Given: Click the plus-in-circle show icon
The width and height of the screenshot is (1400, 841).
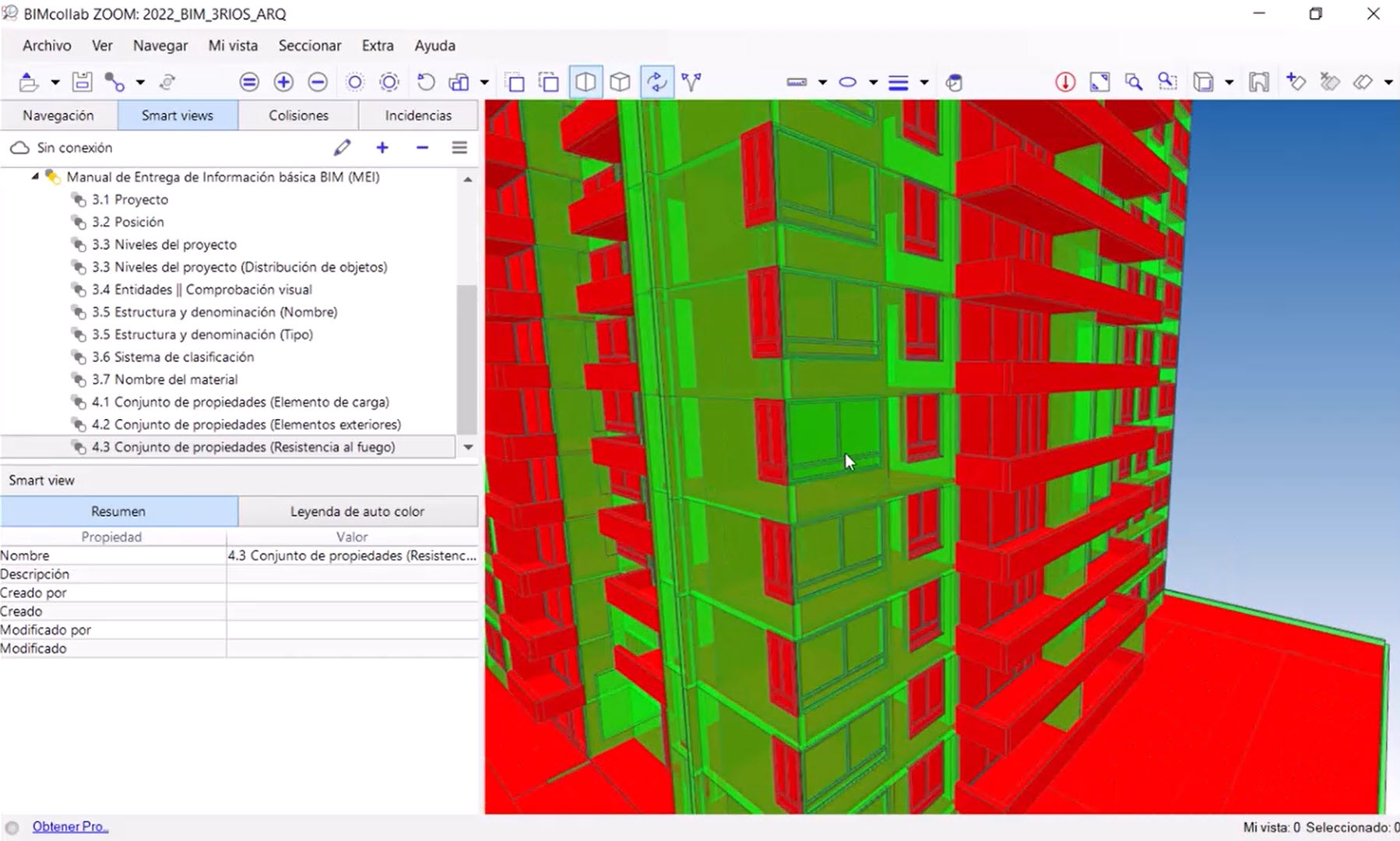Looking at the screenshot, I should 283,82.
